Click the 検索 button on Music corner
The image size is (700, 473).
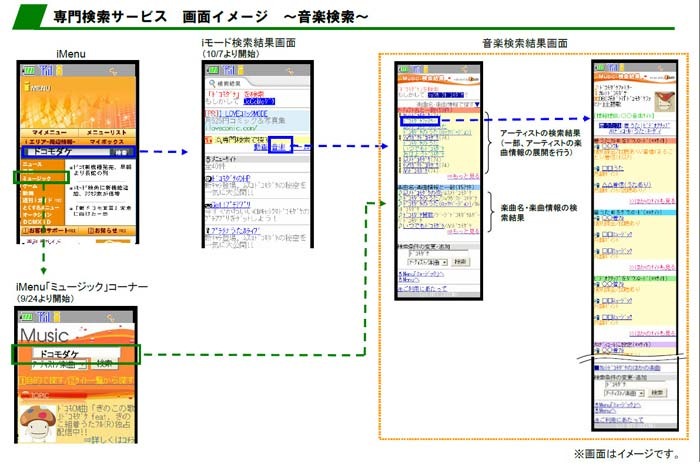tap(104, 364)
